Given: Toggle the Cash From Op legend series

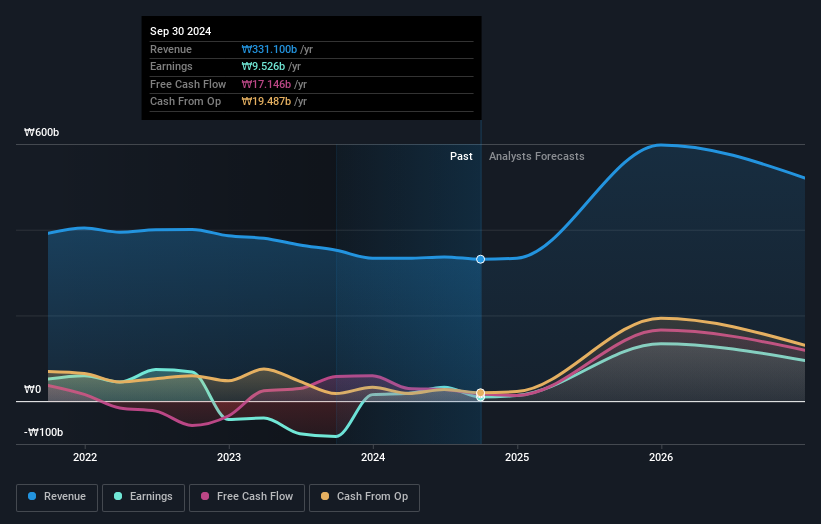Looking at the screenshot, I should pyautogui.click(x=364, y=497).
